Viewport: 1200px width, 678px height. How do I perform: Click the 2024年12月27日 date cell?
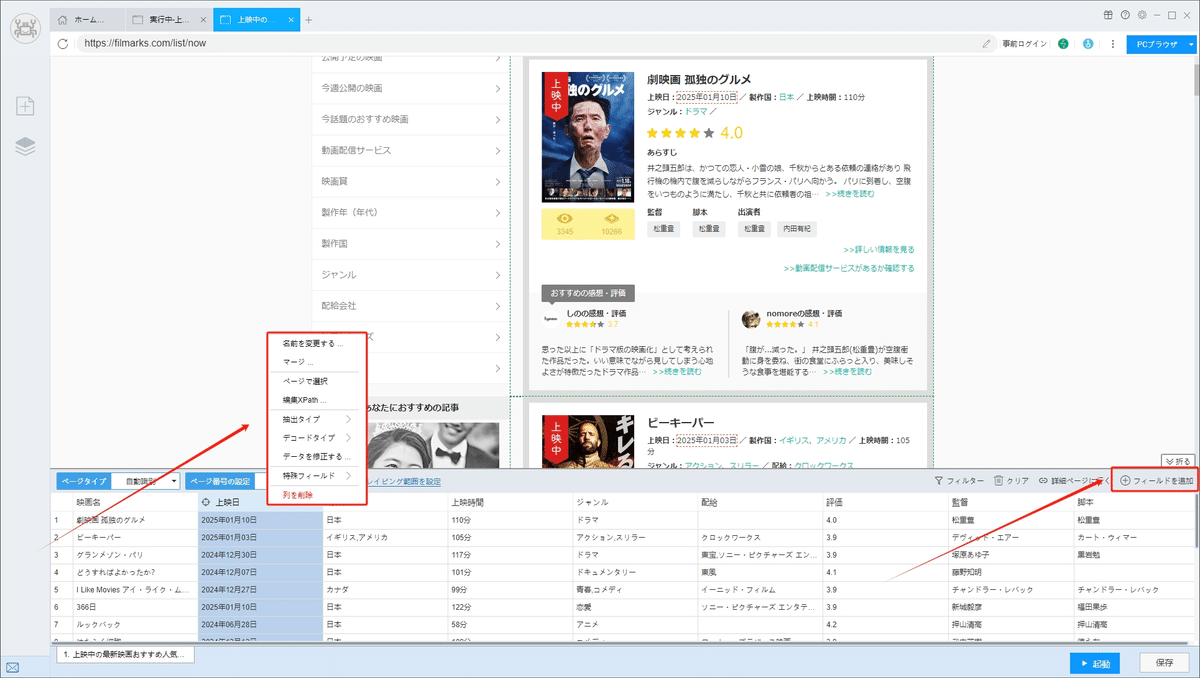pos(261,590)
